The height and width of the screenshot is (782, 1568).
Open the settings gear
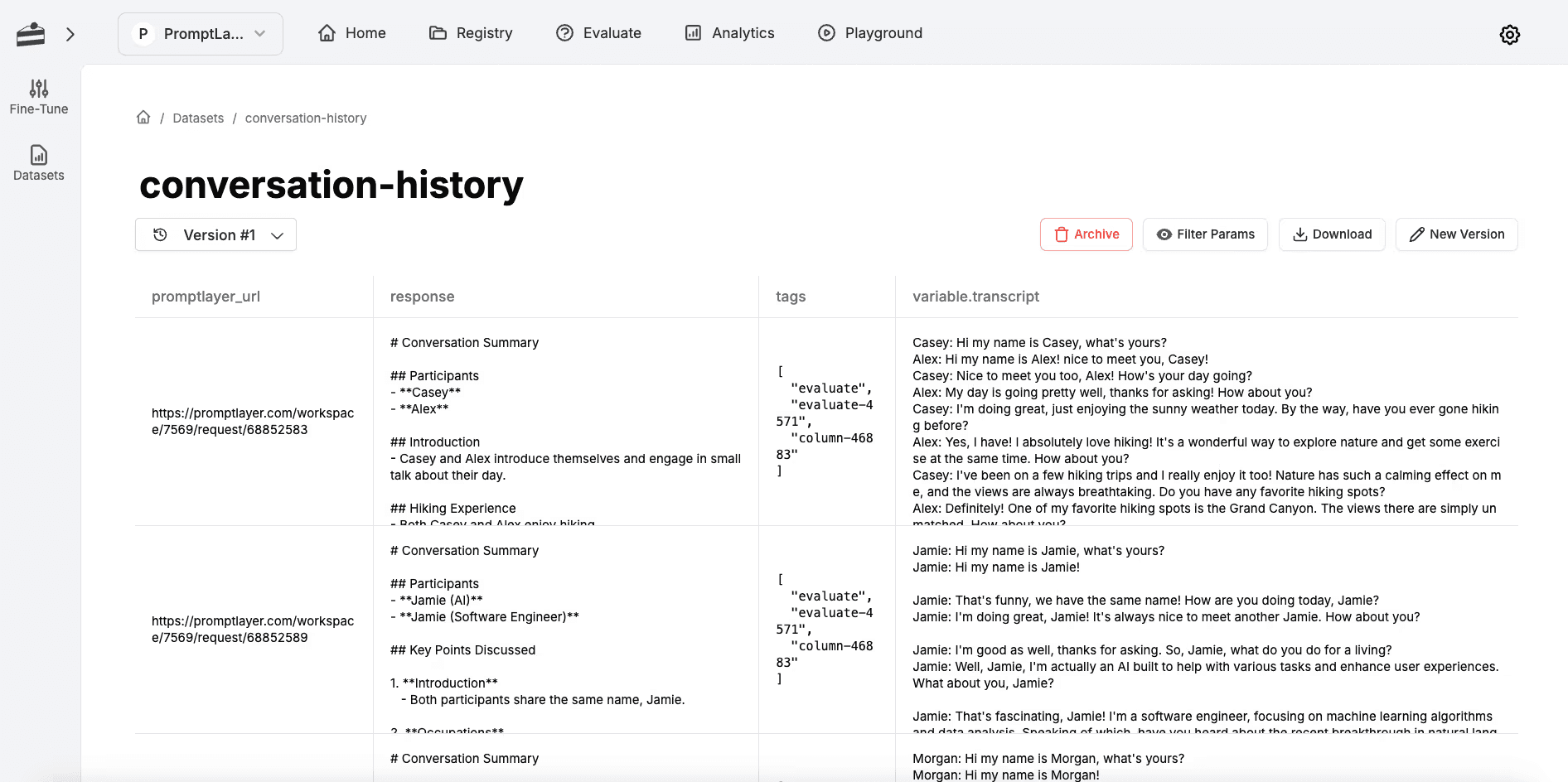click(1510, 34)
